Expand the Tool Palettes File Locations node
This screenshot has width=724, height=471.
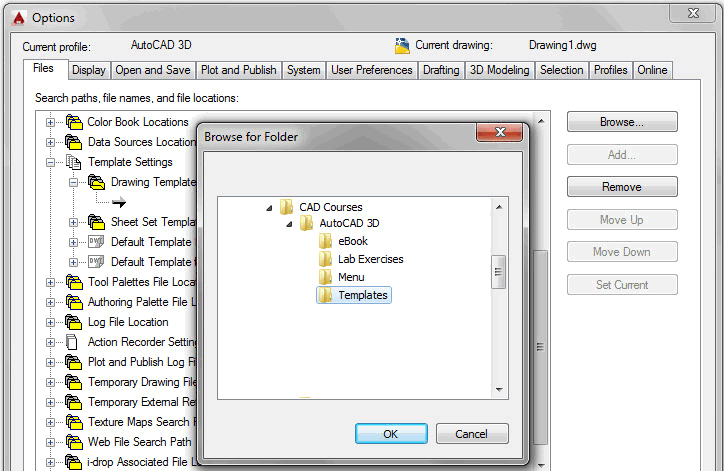click(50, 283)
